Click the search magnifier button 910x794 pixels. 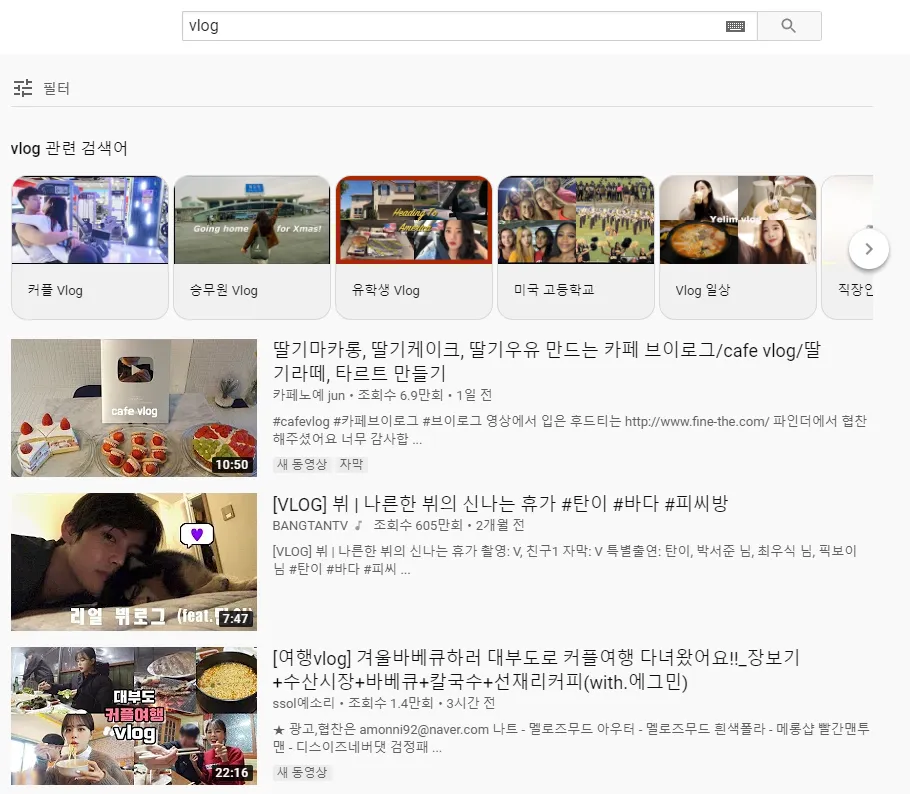tap(789, 26)
